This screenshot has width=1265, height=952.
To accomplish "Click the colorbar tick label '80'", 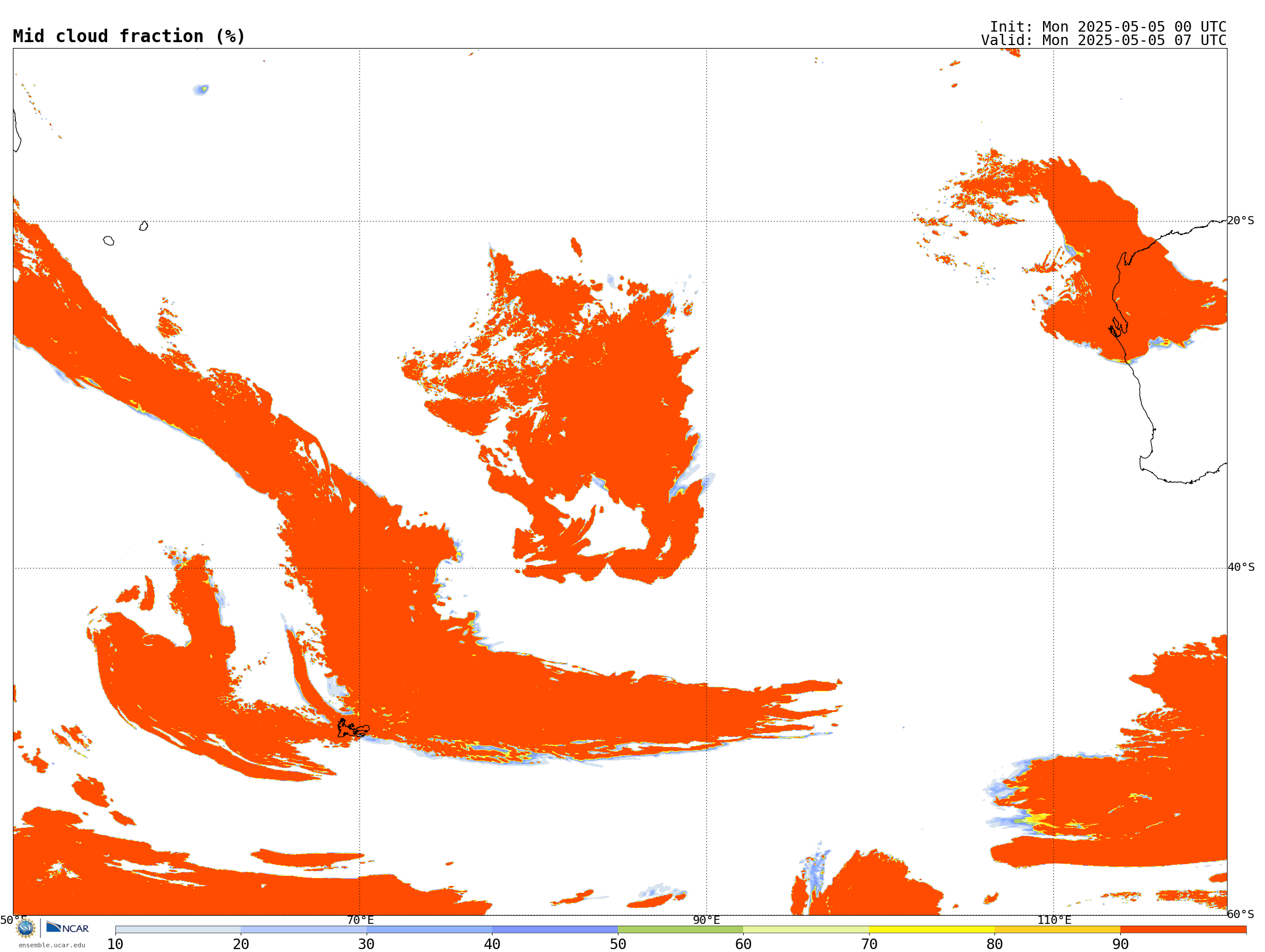I will (x=994, y=944).
